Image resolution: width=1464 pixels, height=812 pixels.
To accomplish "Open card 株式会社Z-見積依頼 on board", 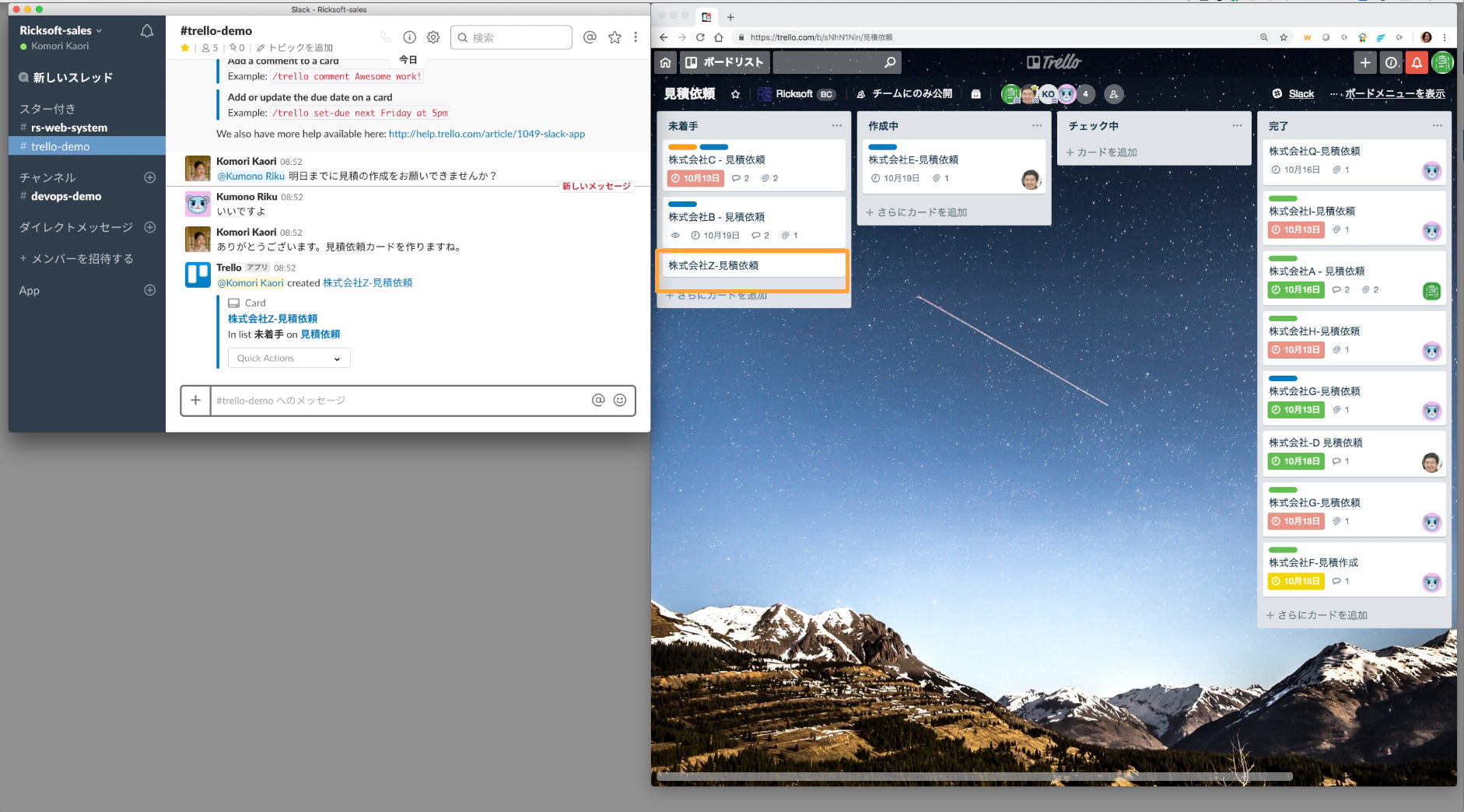I will click(x=753, y=265).
